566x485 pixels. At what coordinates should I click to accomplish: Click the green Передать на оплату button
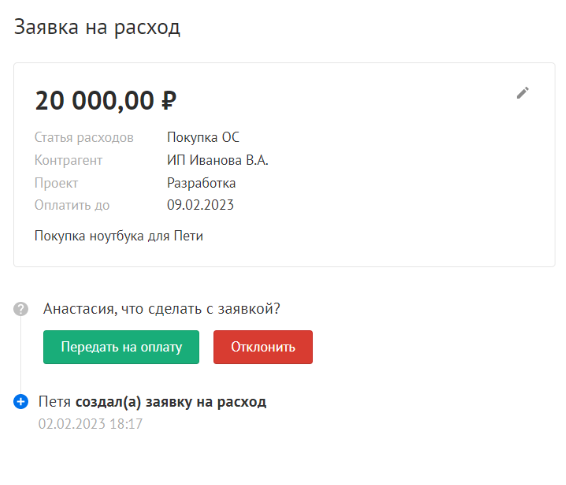click(121, 347)
